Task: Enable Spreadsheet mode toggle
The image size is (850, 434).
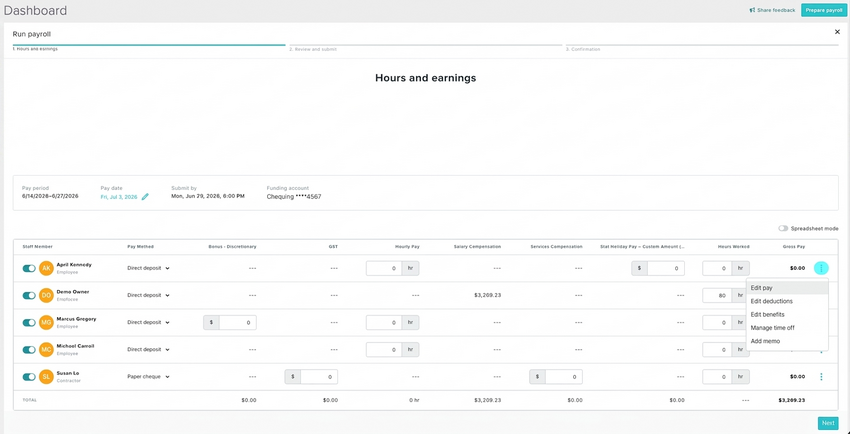Action: click(783, 229)
